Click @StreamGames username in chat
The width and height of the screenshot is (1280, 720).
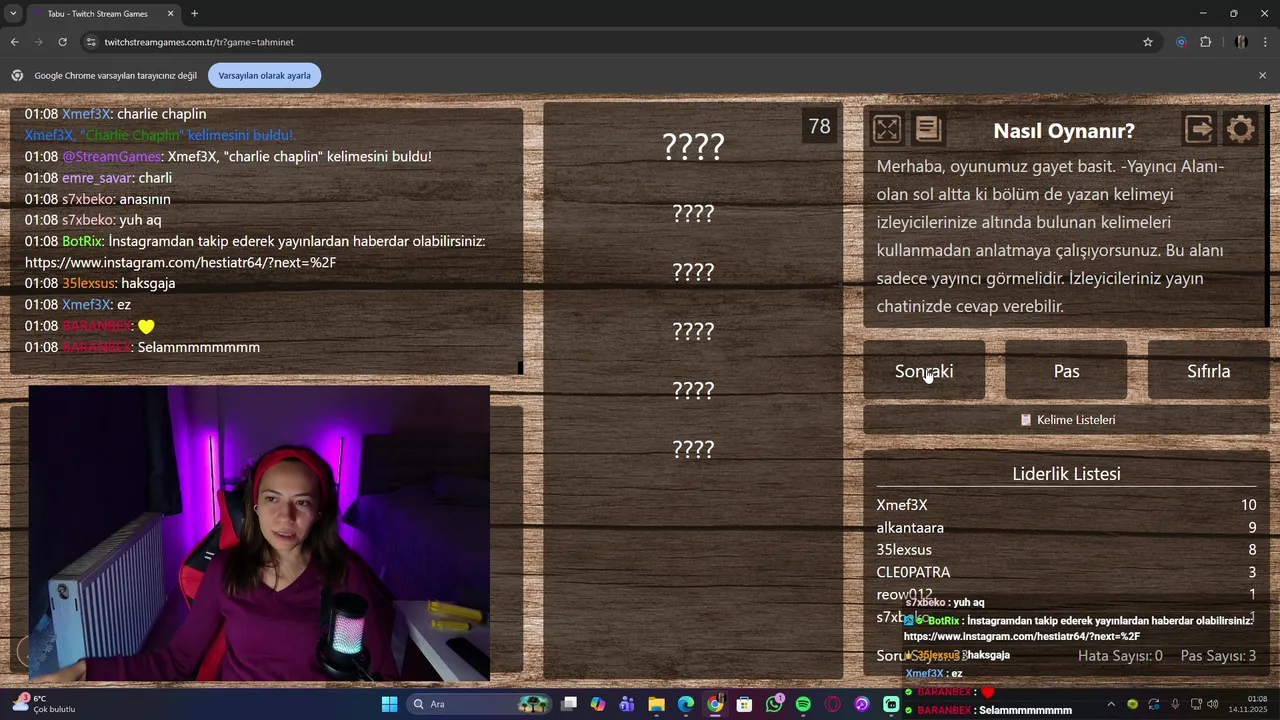click(x=111, y=157)
